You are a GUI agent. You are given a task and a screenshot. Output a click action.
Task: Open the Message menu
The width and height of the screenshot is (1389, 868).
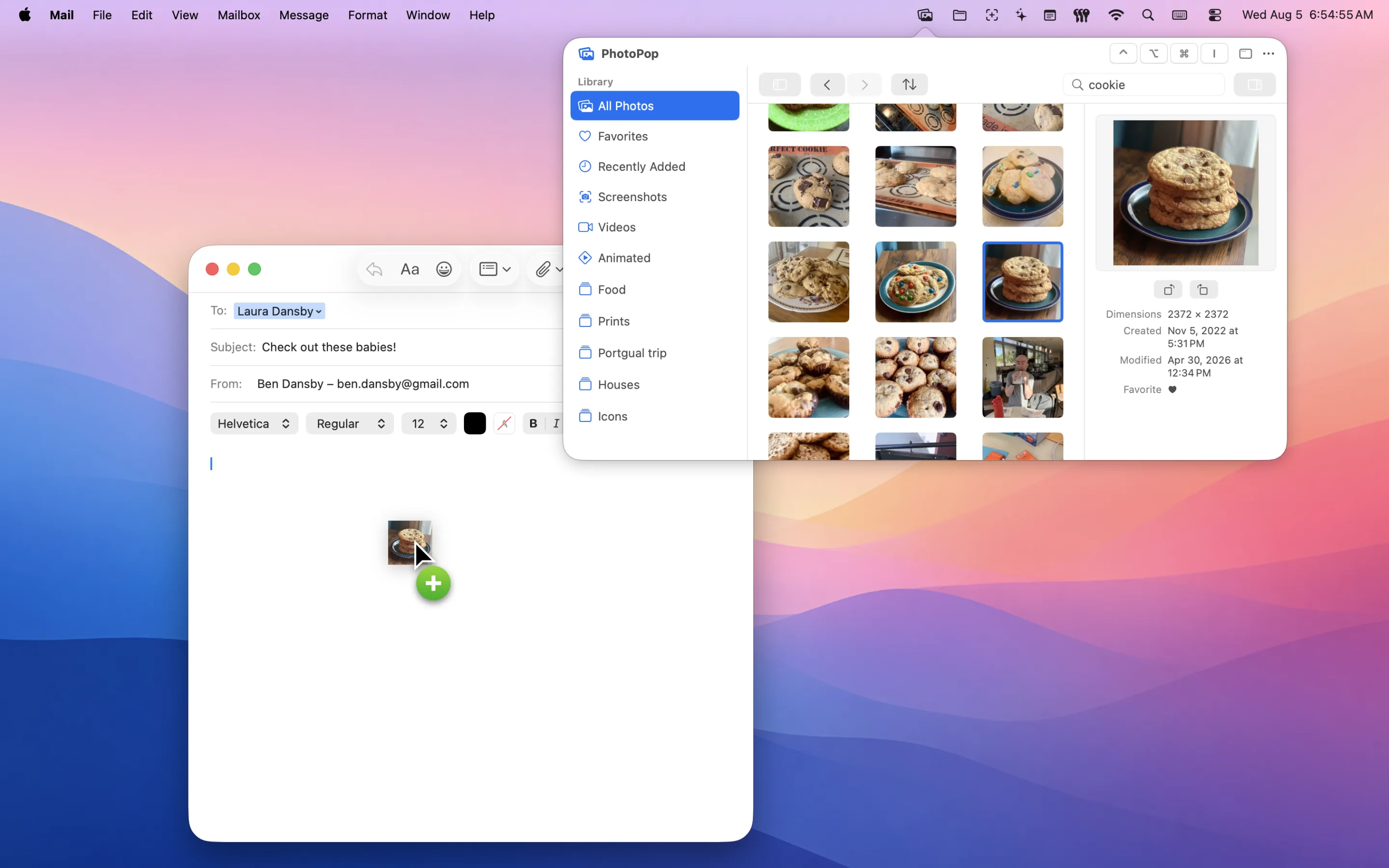pyautogui.click(x=304, y=15)
